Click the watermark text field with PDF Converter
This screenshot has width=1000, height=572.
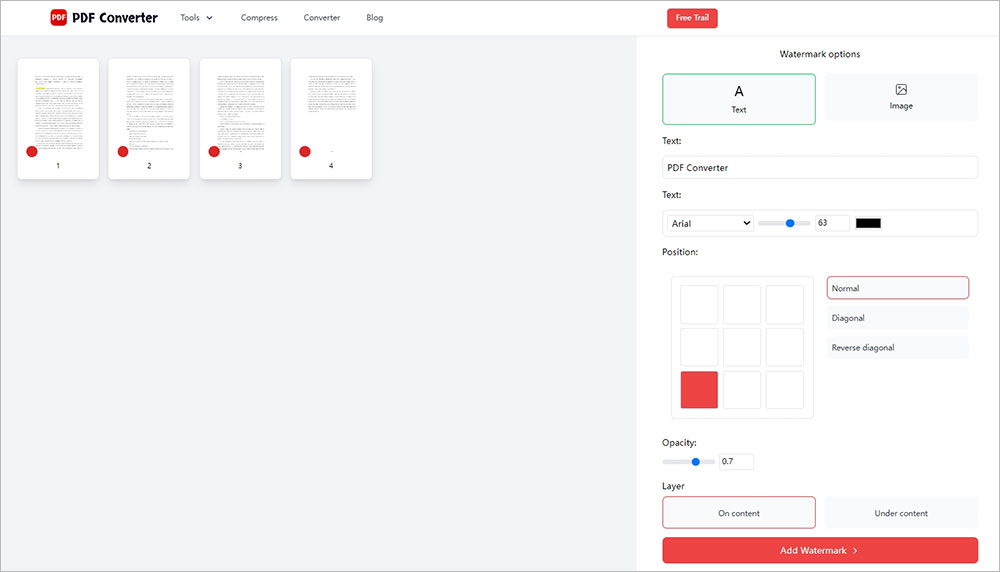[x=820, y=168]
